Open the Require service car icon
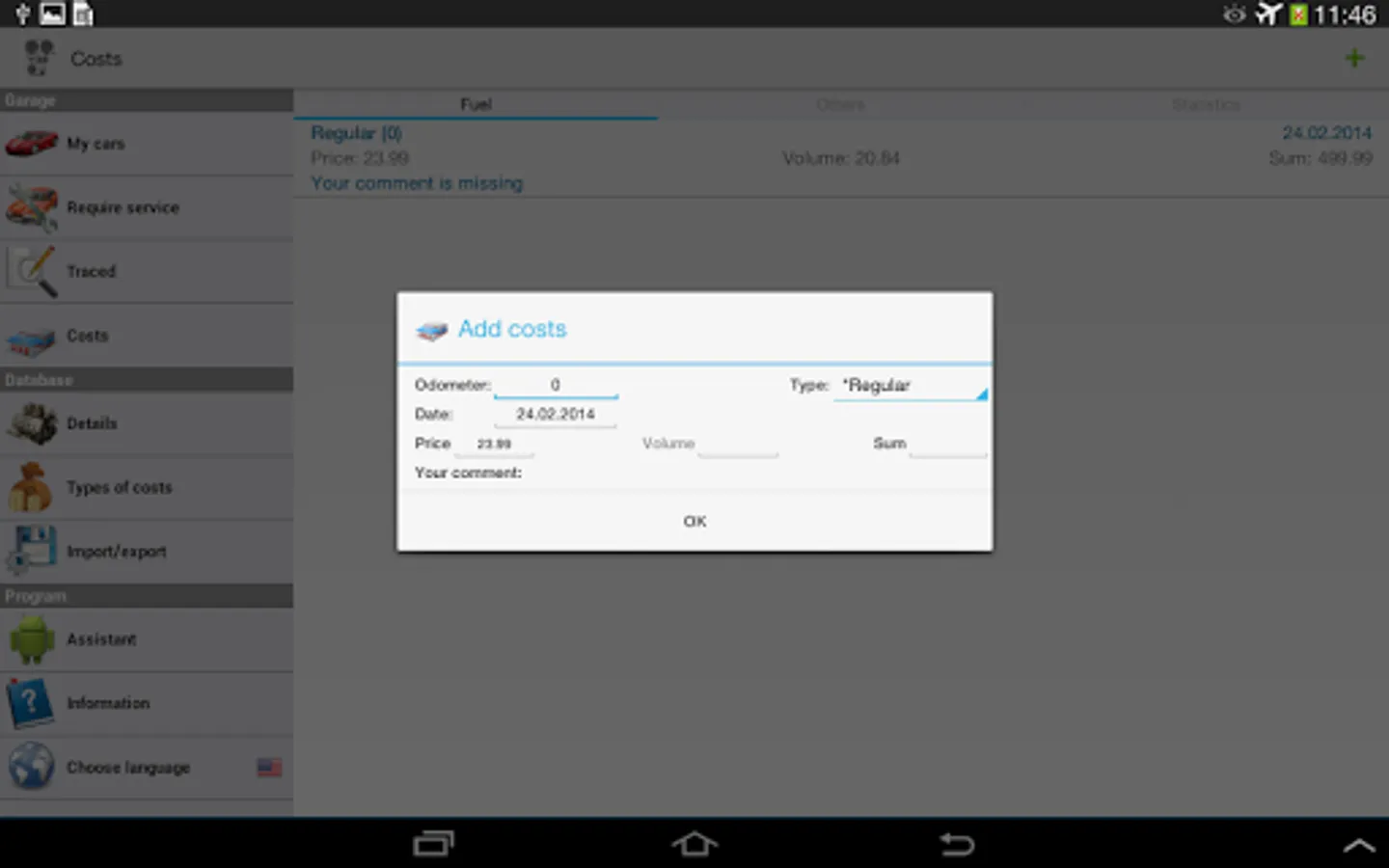Screen dimensions: 1389x868 (x=32, y=208)
